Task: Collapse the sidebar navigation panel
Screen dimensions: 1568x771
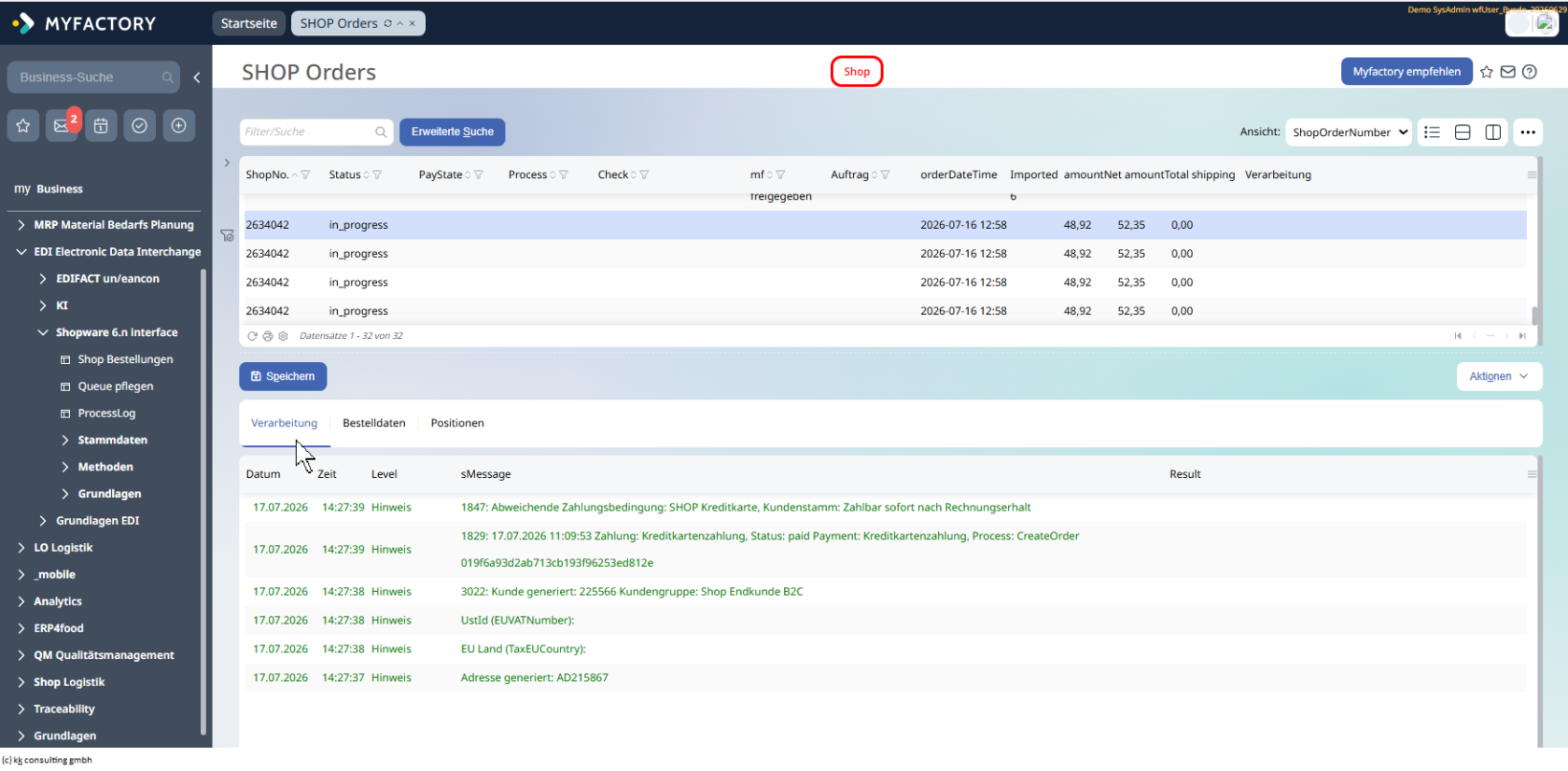Action: tap(197, 77)
